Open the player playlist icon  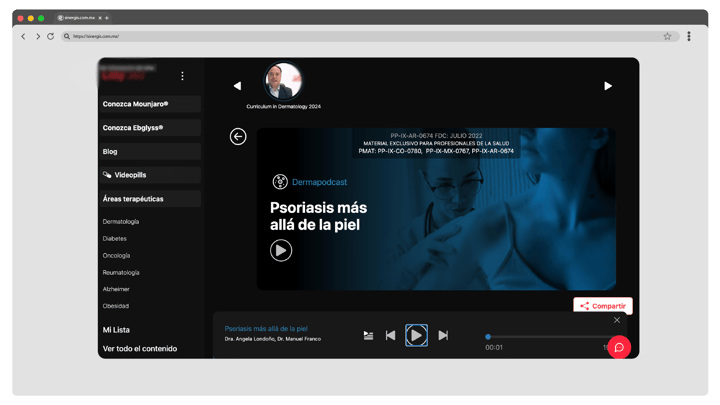[368, 336]
